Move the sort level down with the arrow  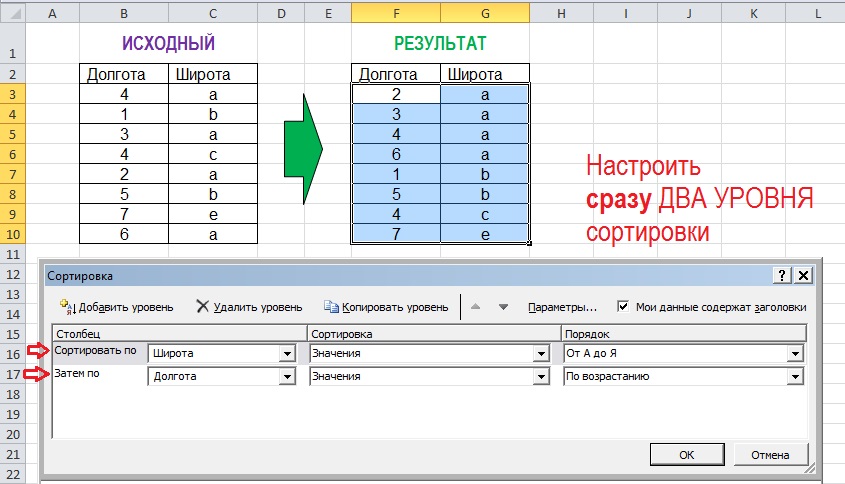click(x=503, y=307)
